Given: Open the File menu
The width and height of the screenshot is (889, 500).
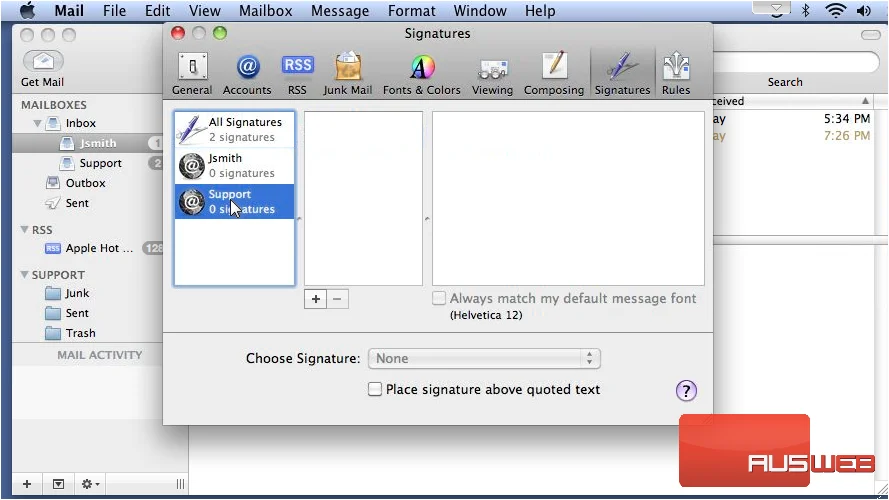Looking at the screenshot, I should pos(115,10).
